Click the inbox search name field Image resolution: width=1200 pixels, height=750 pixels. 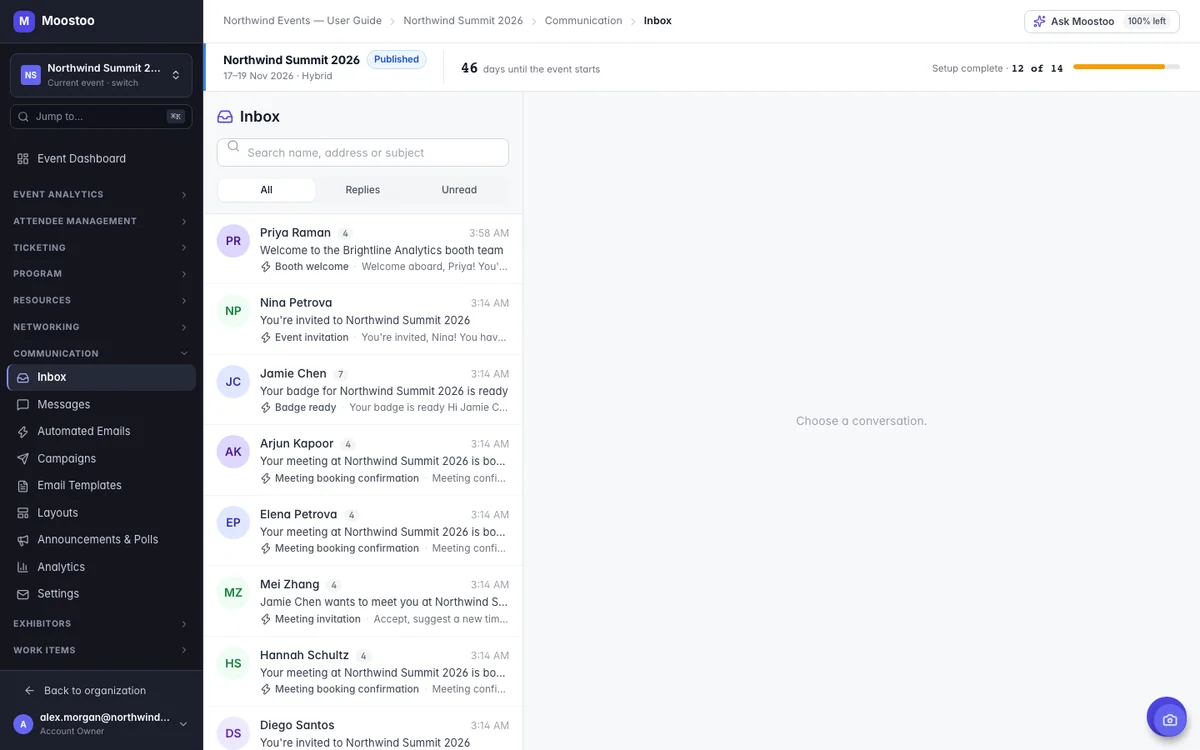coord(363,153)
